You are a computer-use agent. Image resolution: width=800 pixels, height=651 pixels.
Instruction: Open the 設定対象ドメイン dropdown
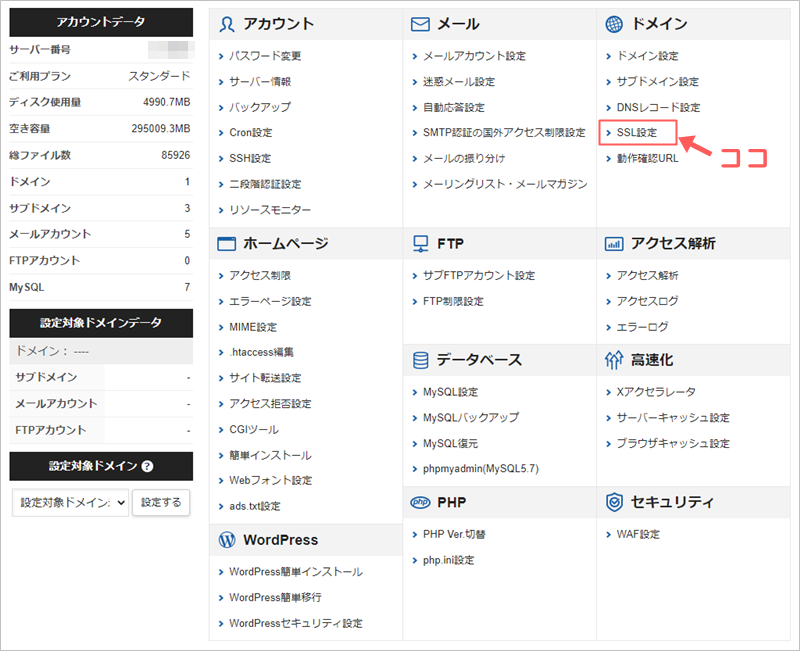70,503
